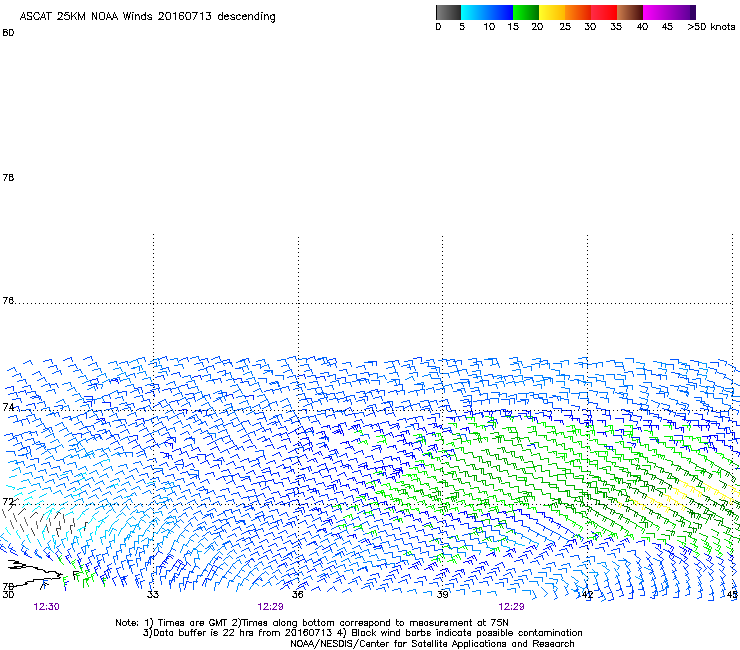Click the ASCAT 25KM NOAA Winds title

click(x=147, y=17)
